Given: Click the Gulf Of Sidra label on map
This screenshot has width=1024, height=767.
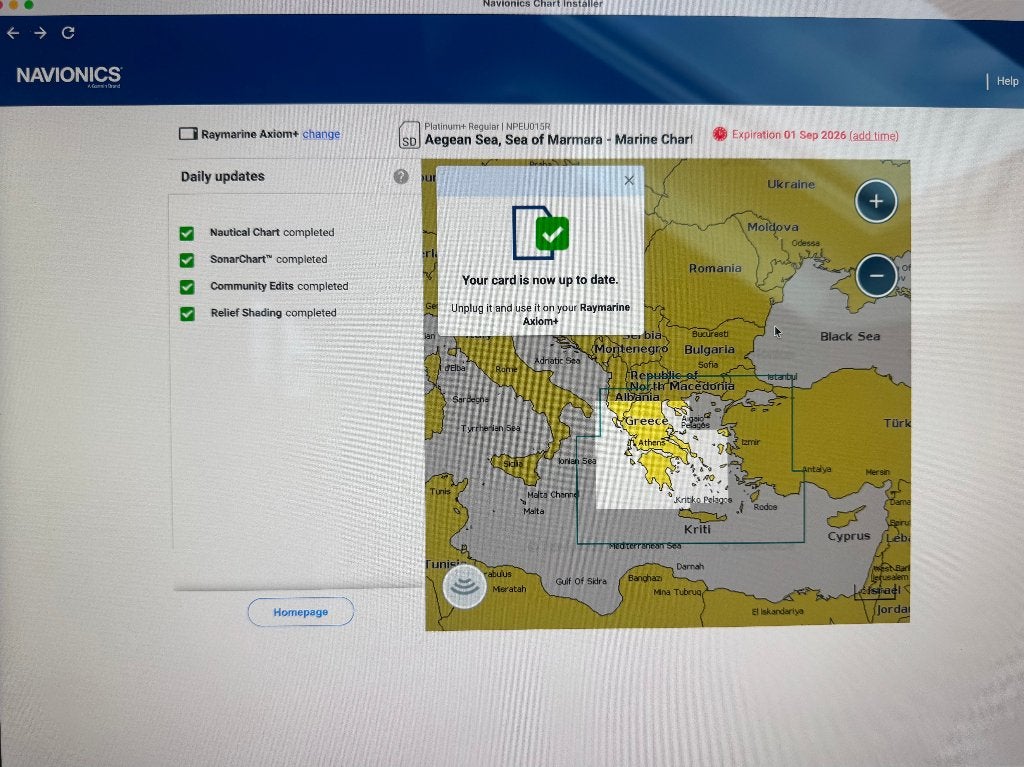Looking at the screenshot, I should [x=581, y=581].
